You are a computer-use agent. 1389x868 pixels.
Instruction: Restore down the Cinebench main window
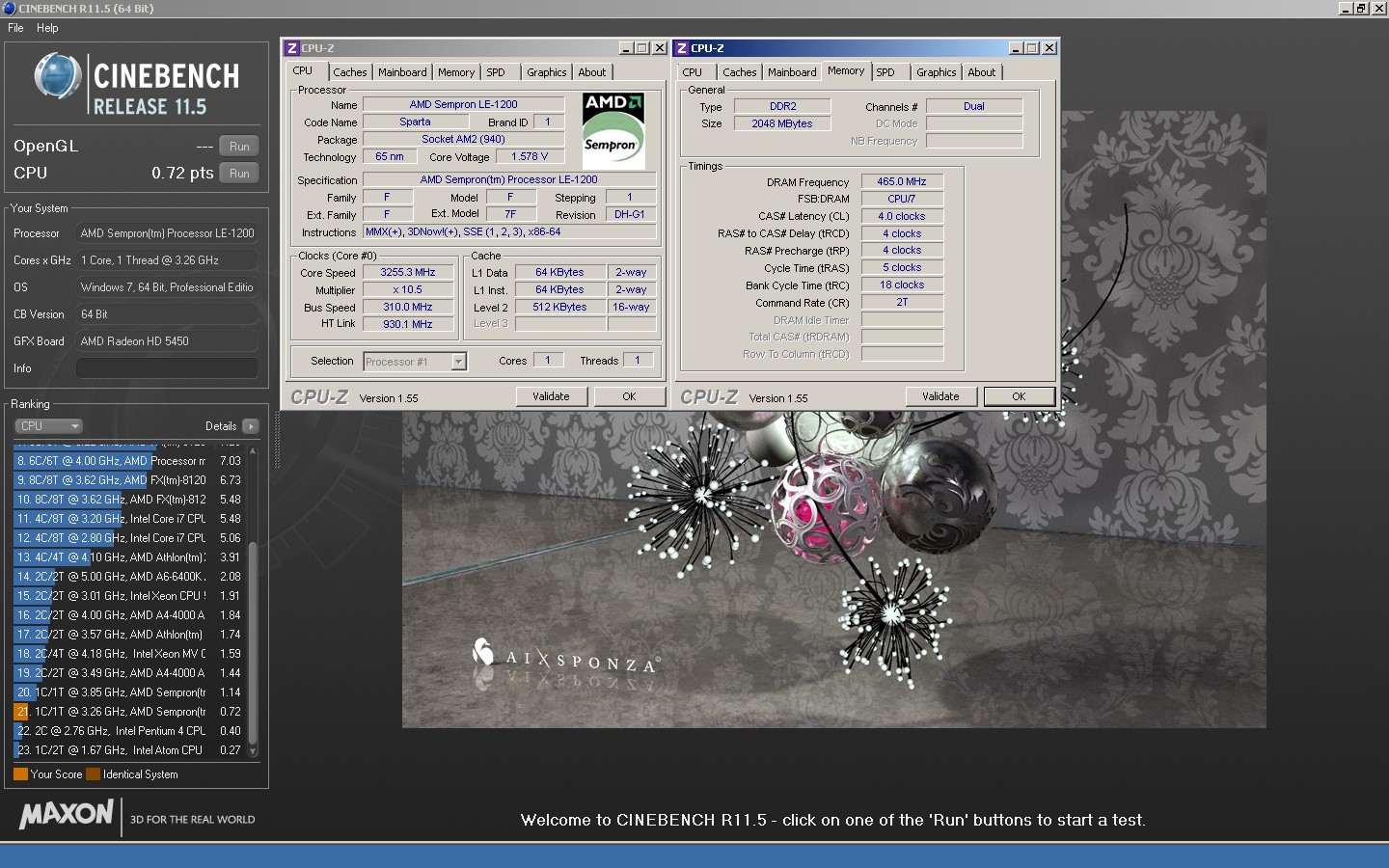[1361, 8]
